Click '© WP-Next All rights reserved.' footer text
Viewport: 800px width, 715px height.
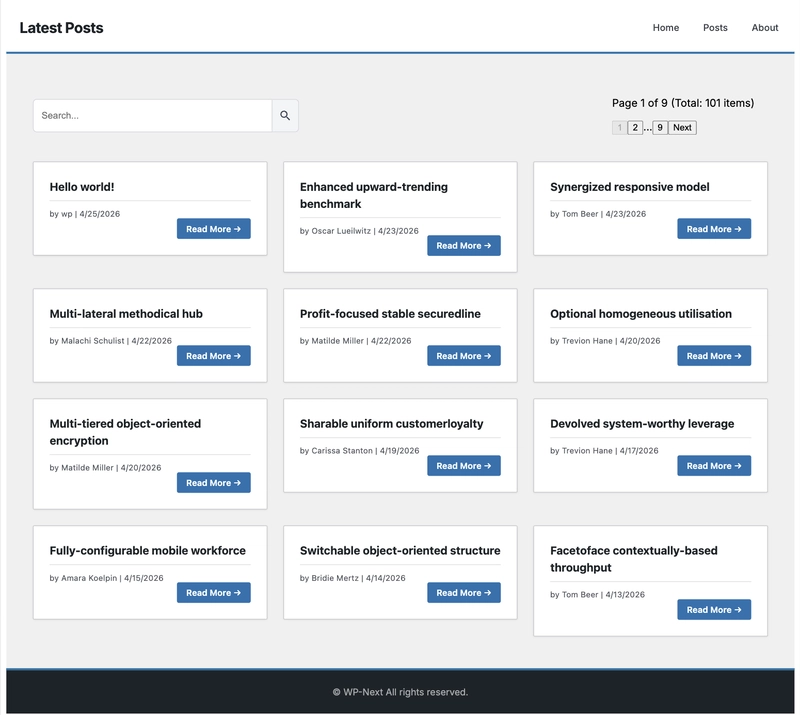click(x=400, y=692)
